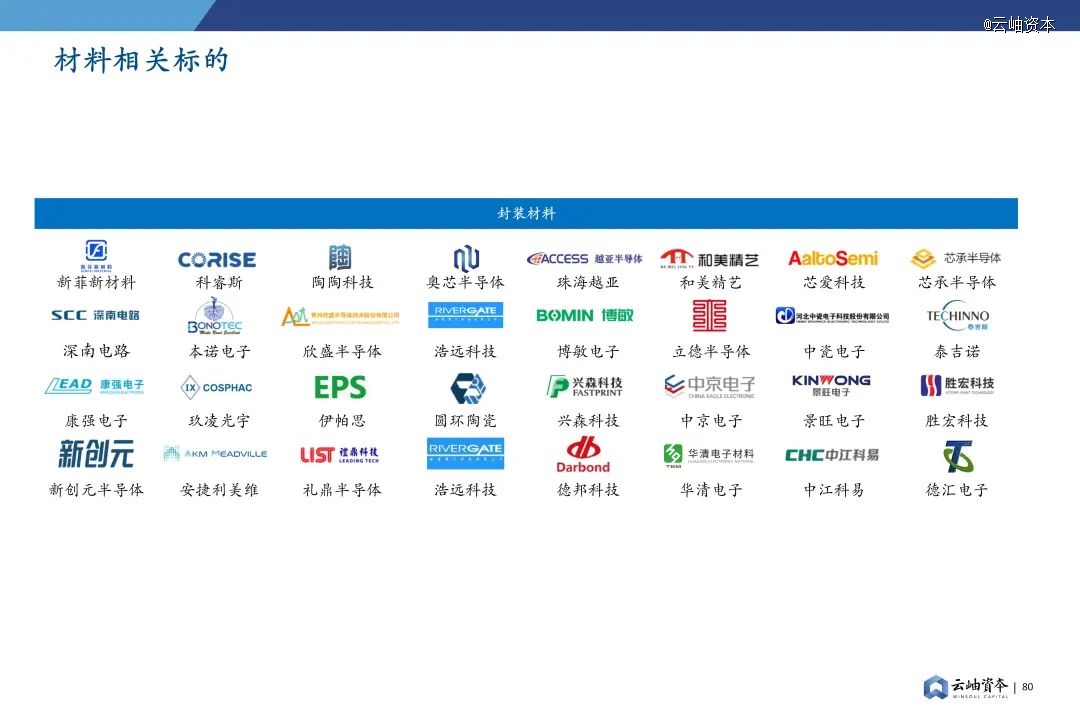
Task: Click the caption 深南电路 under SCC logo
Action: pos(96,351)
